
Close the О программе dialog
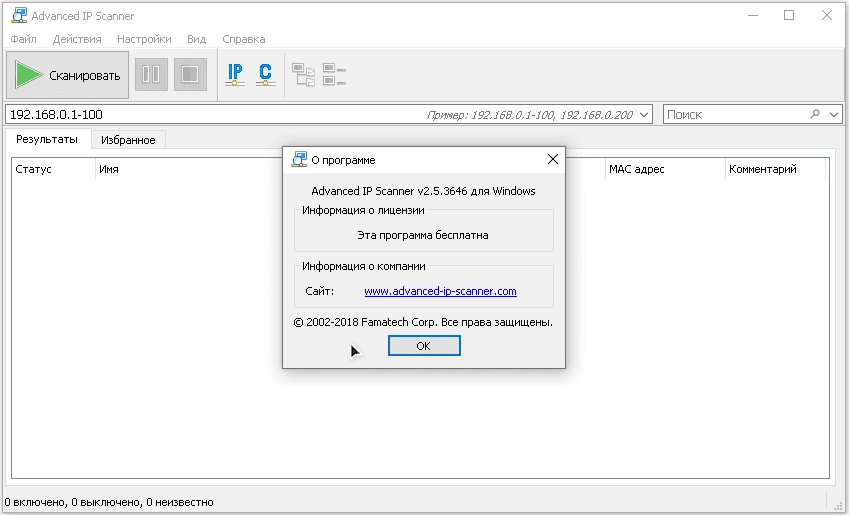coord(552,159)
